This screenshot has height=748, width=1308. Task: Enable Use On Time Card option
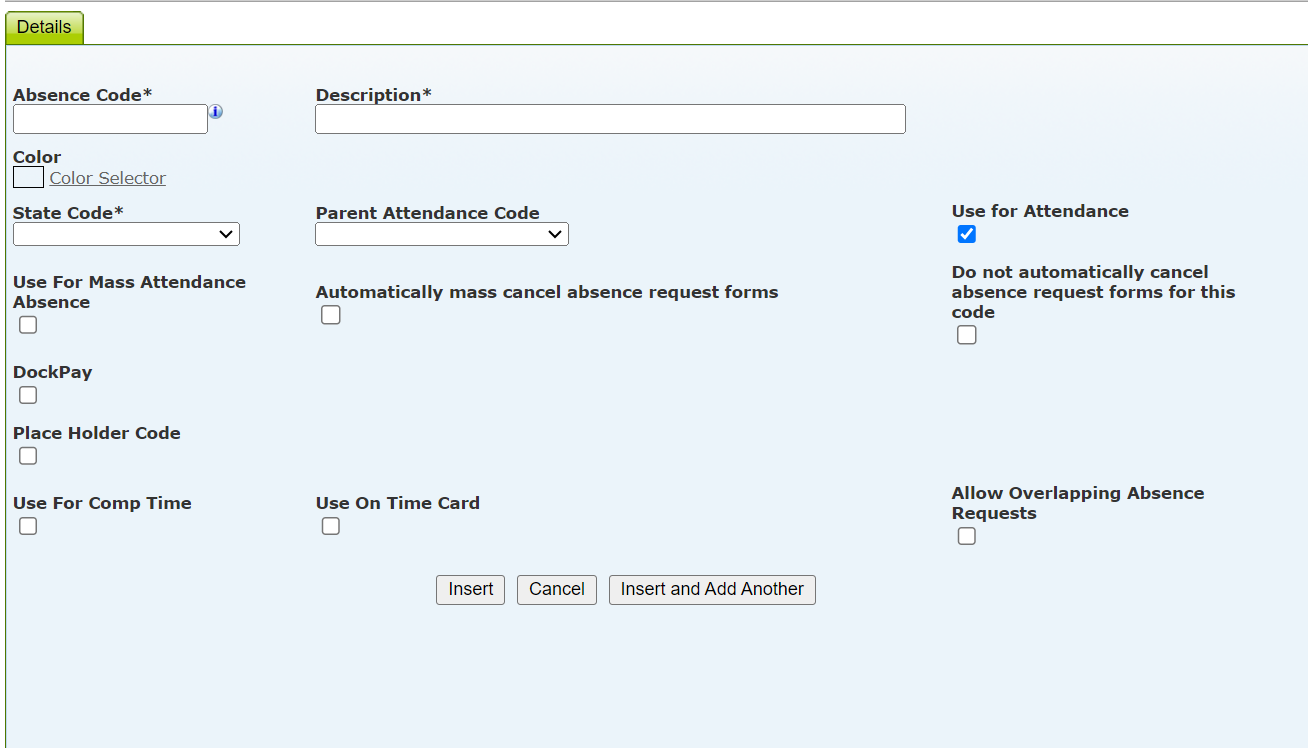pyautogui.click(x=331, y=526)
